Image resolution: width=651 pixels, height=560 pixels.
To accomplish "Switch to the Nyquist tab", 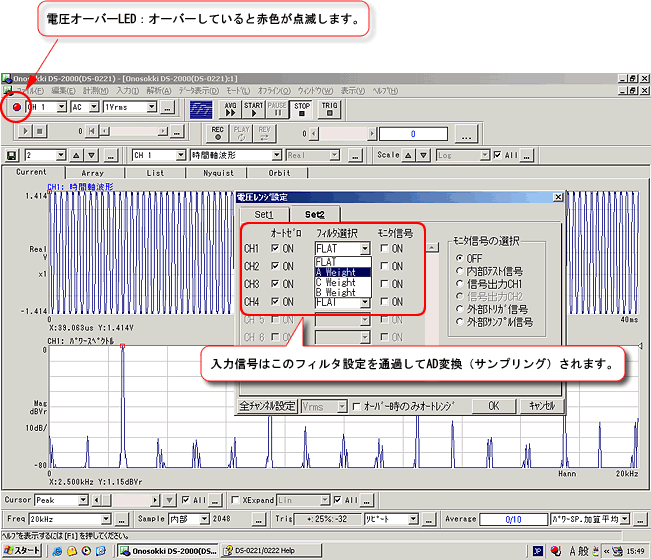I will pyautogui.click(x=218, y=172).
